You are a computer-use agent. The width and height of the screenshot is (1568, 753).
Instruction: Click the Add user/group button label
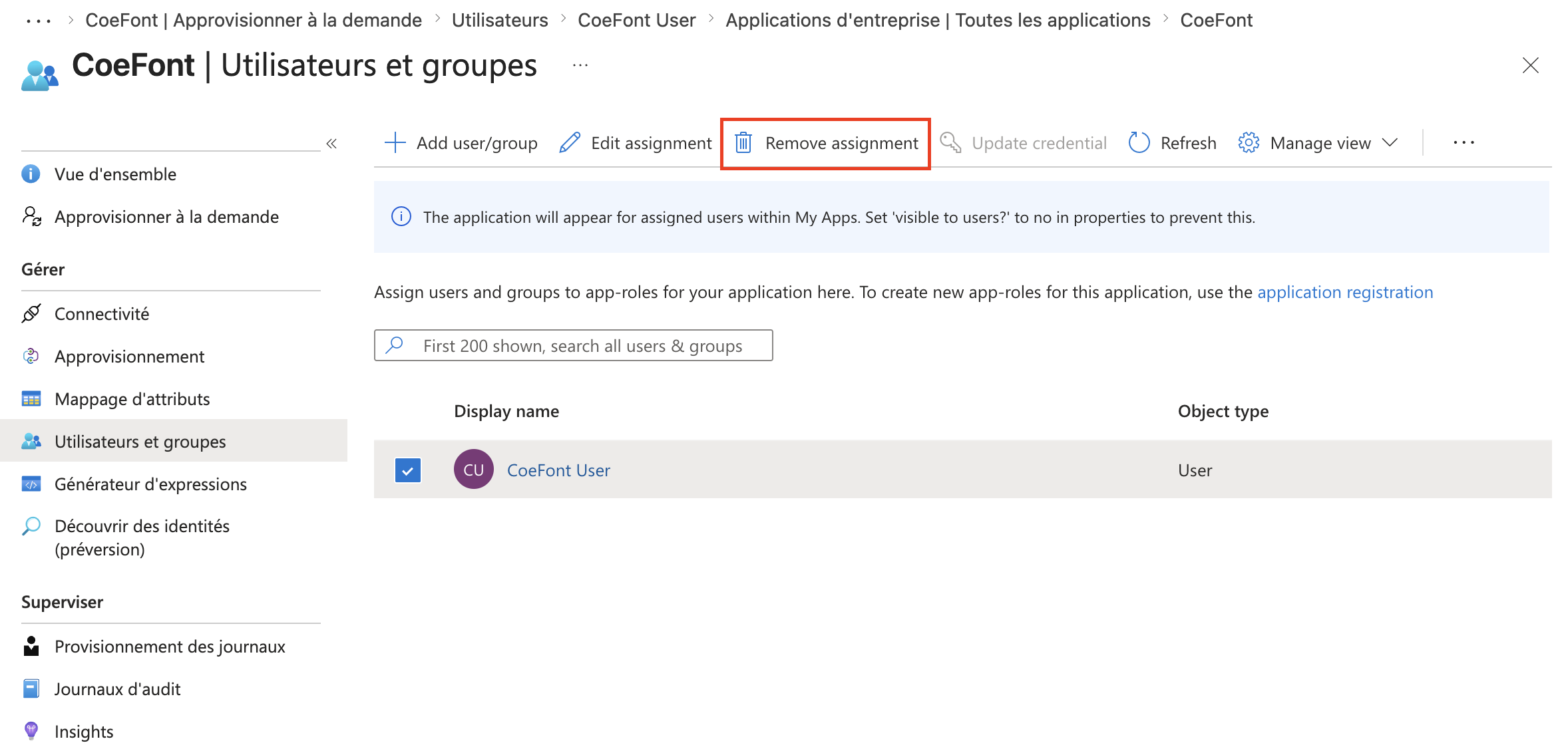[477, 143]
